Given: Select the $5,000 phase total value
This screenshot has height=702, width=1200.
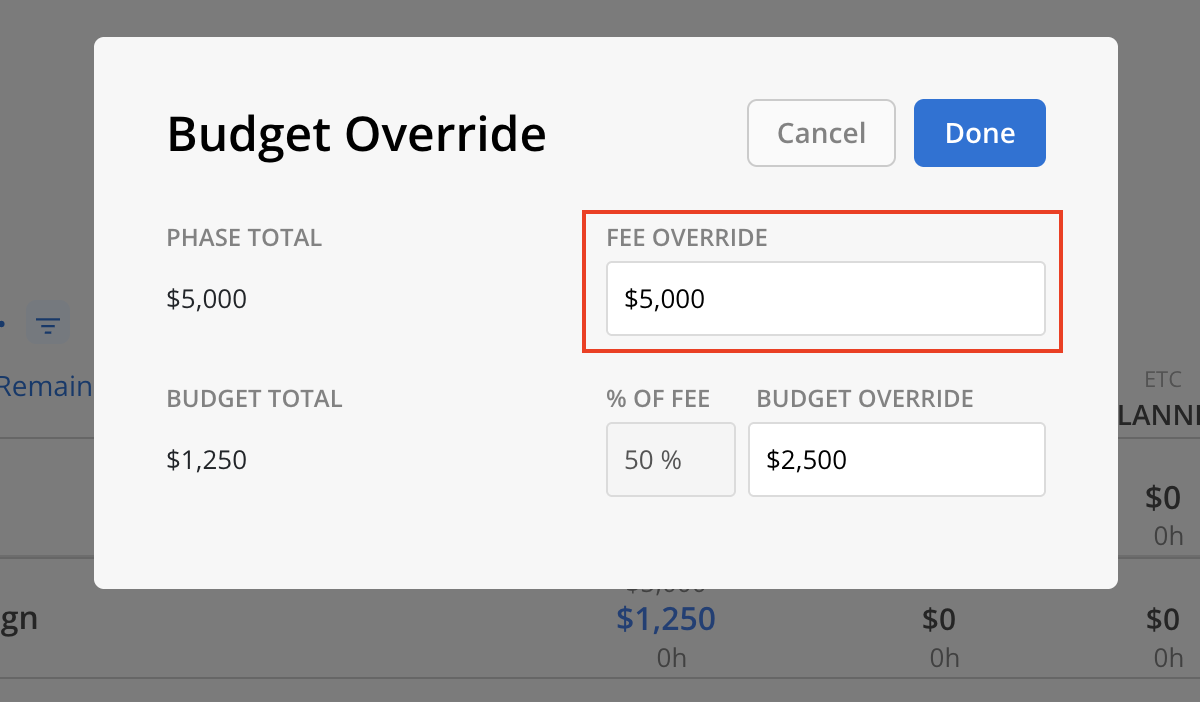Looking at the screenshot, I should point(207,299).
